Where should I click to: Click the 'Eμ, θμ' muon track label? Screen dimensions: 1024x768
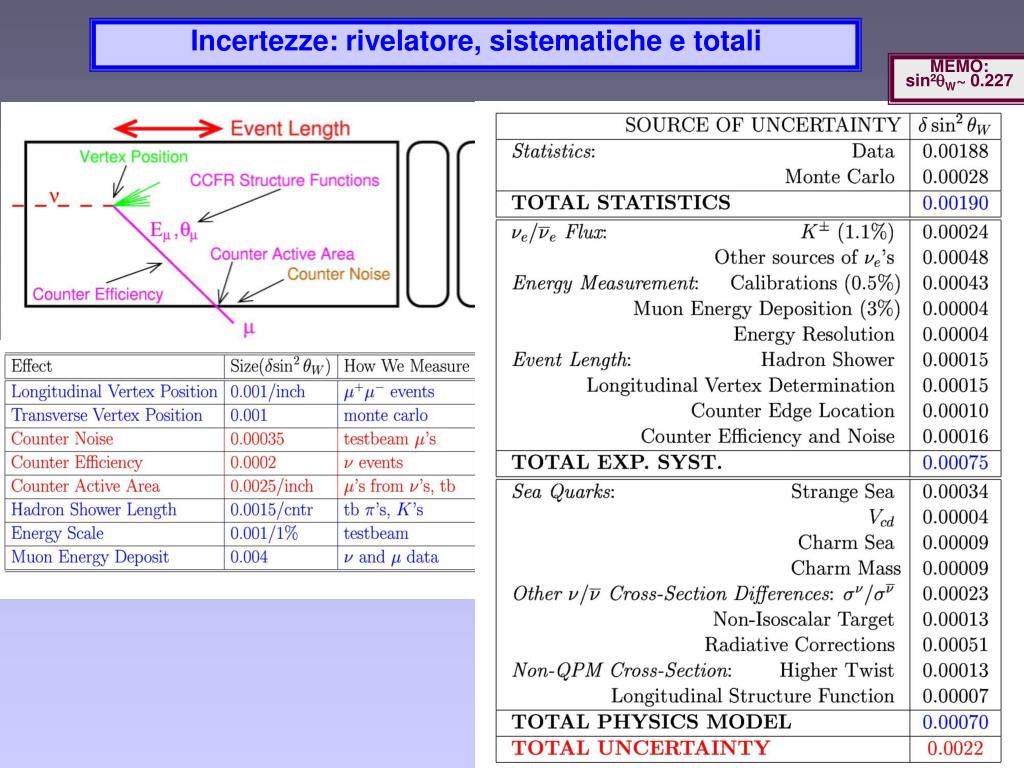pyautogui.click(x=174, y=231)
